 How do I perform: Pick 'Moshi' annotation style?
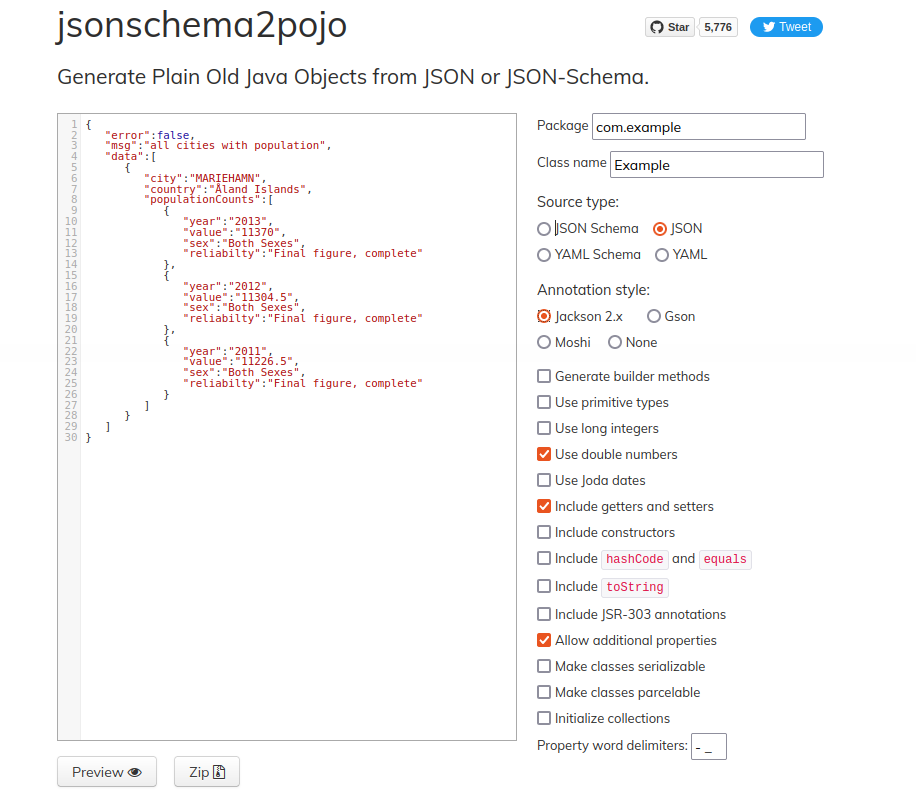(x=542, y=342)
